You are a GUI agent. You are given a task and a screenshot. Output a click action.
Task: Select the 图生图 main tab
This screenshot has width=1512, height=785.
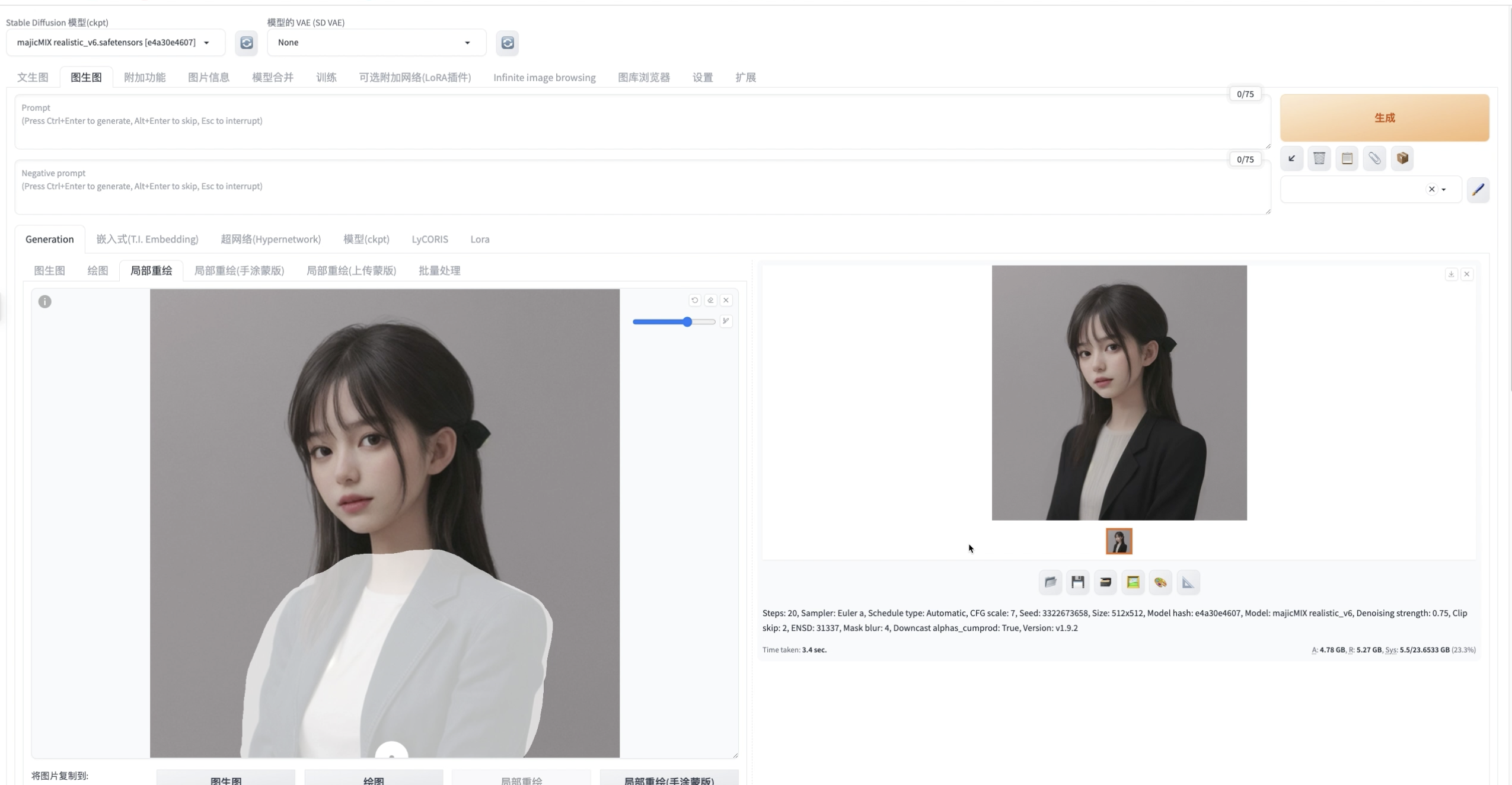tap(86, 77)
